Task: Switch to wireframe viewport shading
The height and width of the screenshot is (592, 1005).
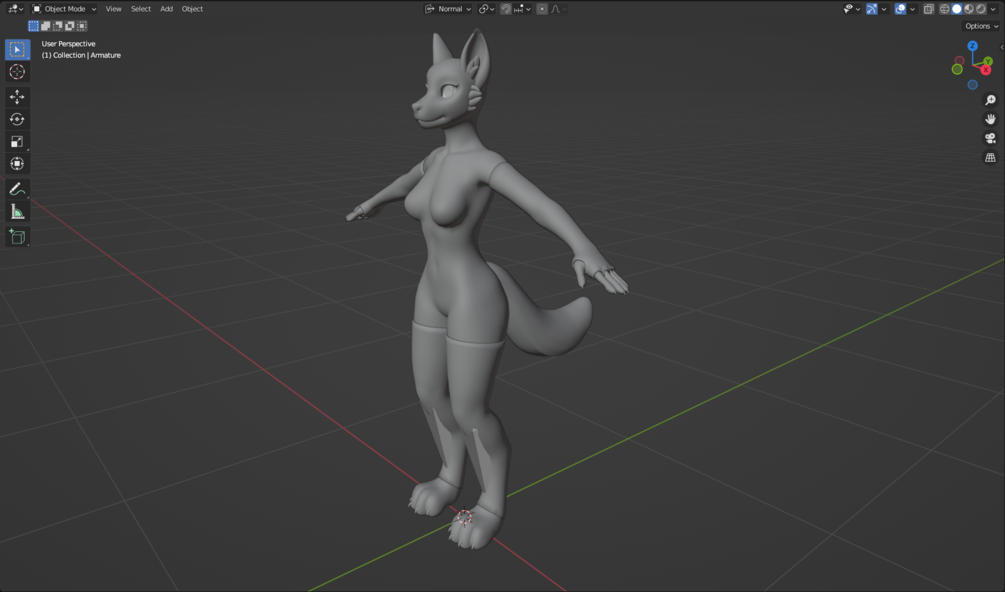Action: click(945, 9)
